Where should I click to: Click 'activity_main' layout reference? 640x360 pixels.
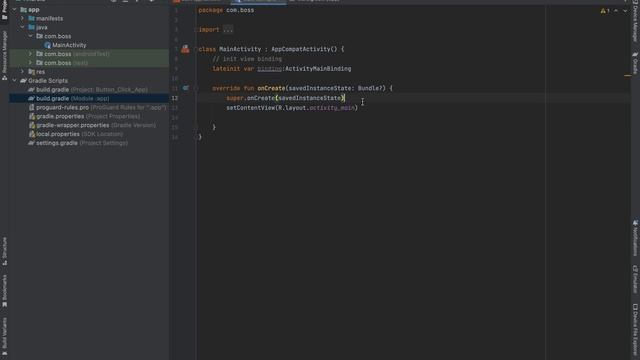coord(332,108)
